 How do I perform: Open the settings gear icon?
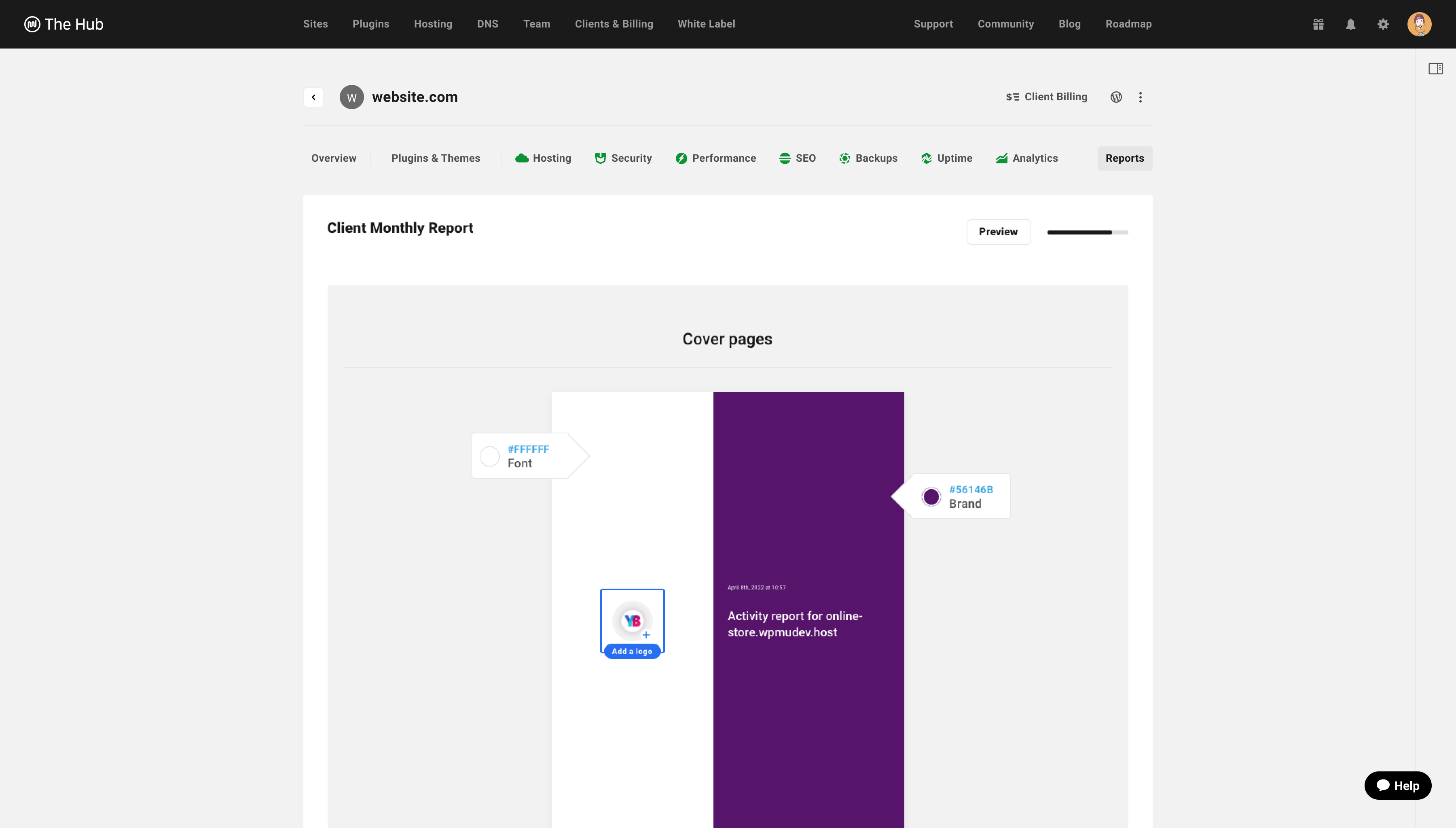(1383, 24)
